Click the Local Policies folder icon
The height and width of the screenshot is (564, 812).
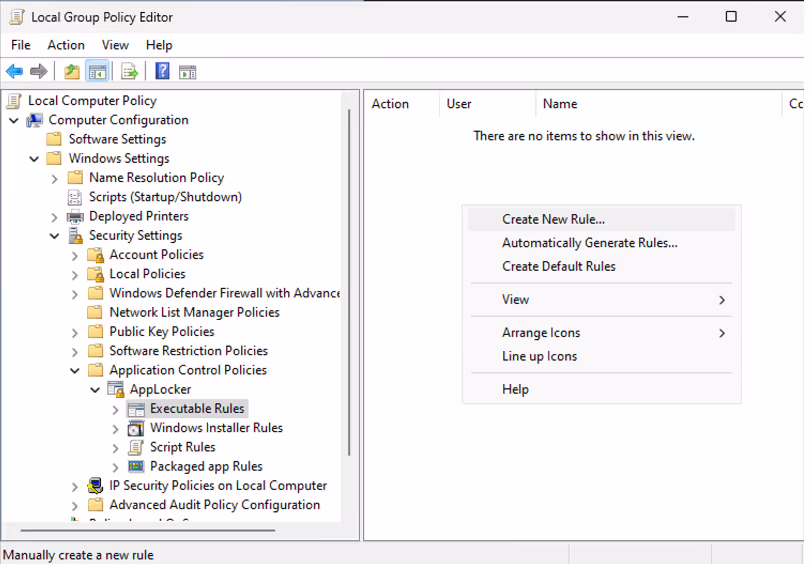(x=96, y=274)
